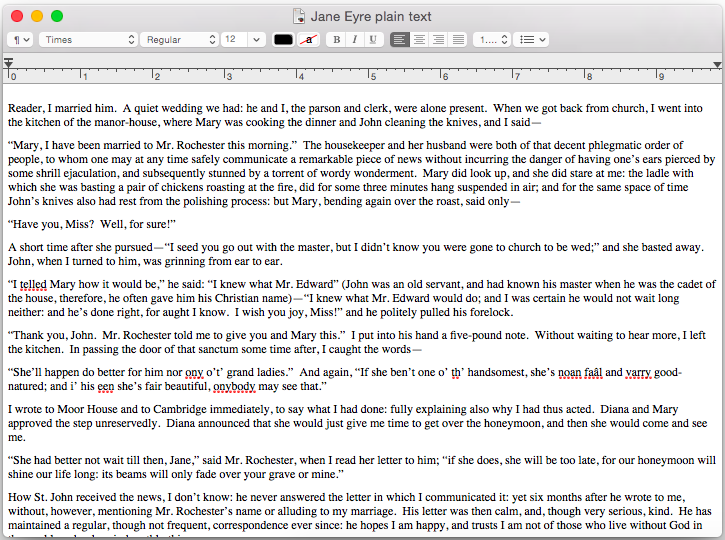This screenshot has width=725, height=540.
Task: Toggle bold formatting
Action: point(336,40)
